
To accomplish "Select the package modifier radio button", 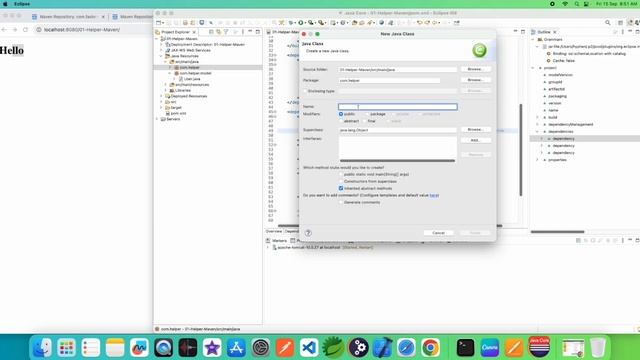I will click(367, 114).
